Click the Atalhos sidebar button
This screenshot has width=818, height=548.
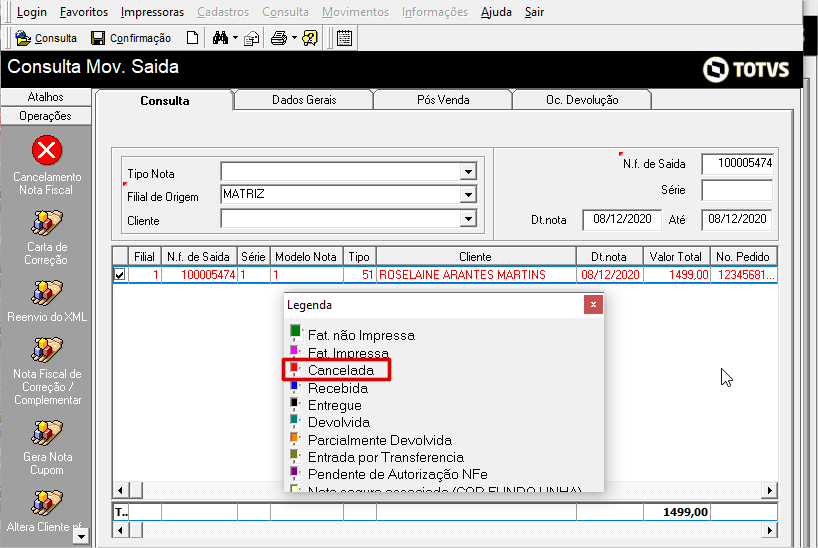point(46,97)
